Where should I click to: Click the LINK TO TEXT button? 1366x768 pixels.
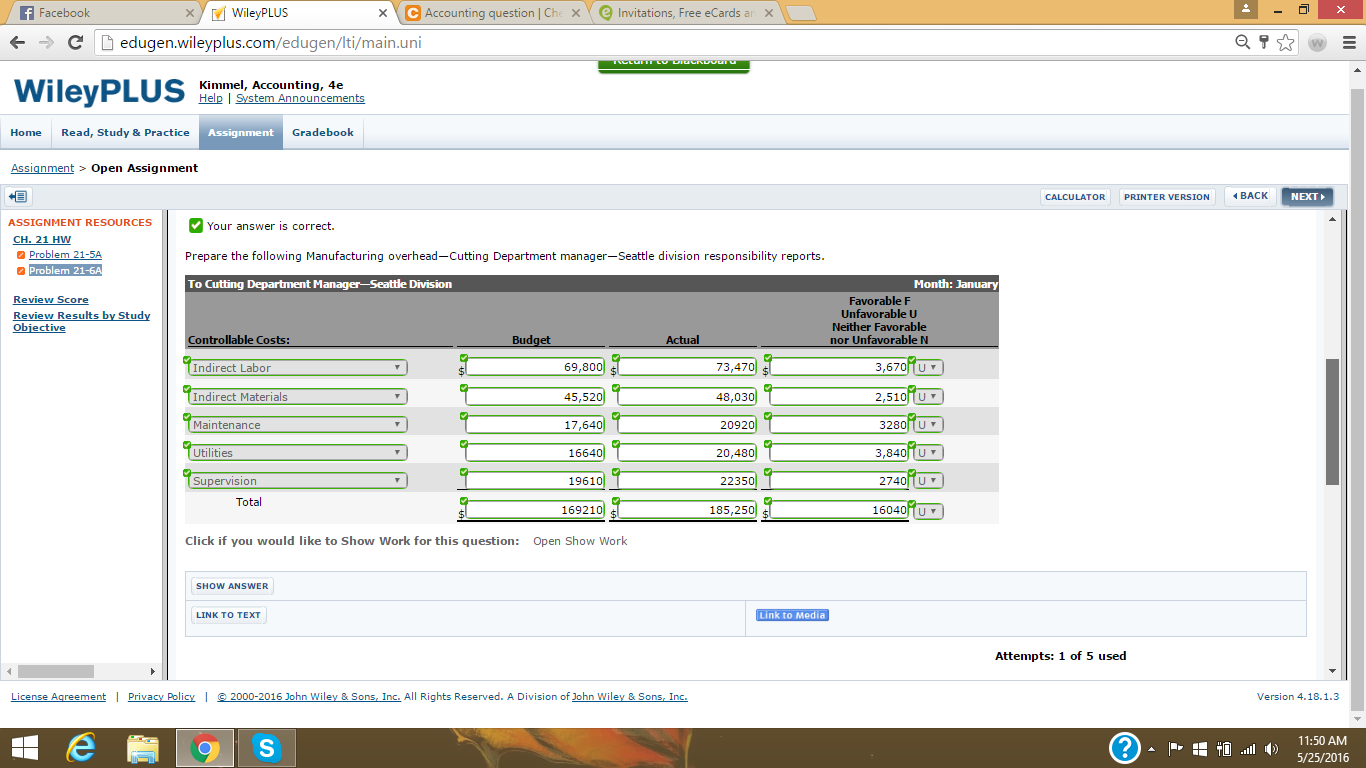point(228,615)
